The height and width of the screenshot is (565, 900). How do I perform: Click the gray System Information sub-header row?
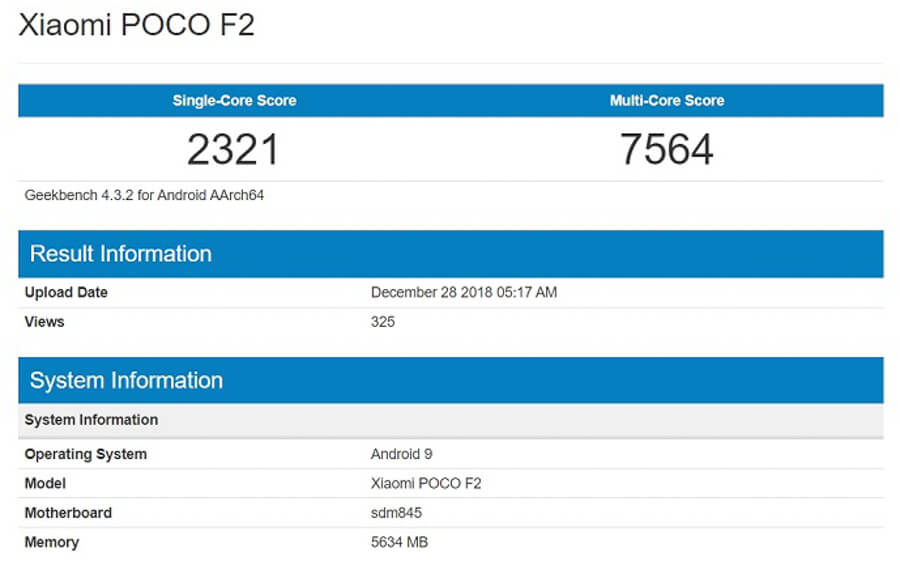[x=91, y=420]
